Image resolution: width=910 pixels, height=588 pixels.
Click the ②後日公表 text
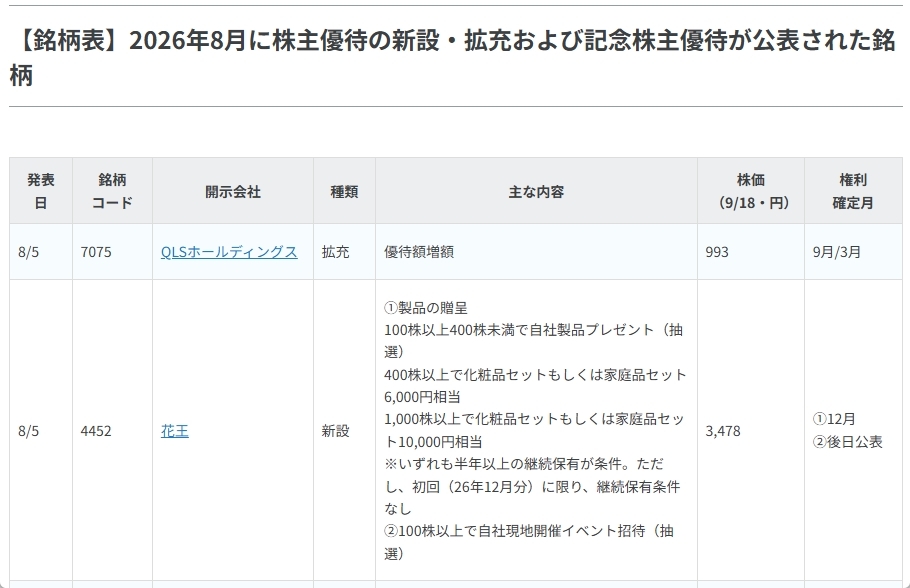[x=847, y=442]
